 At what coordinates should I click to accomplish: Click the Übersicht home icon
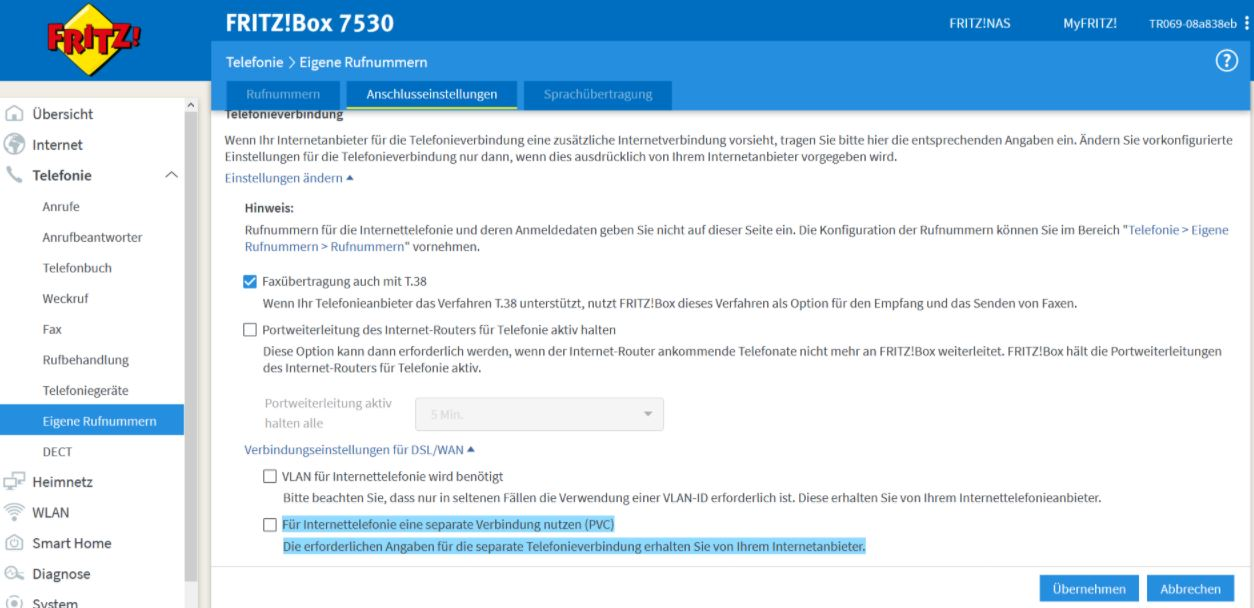point(14,114)
